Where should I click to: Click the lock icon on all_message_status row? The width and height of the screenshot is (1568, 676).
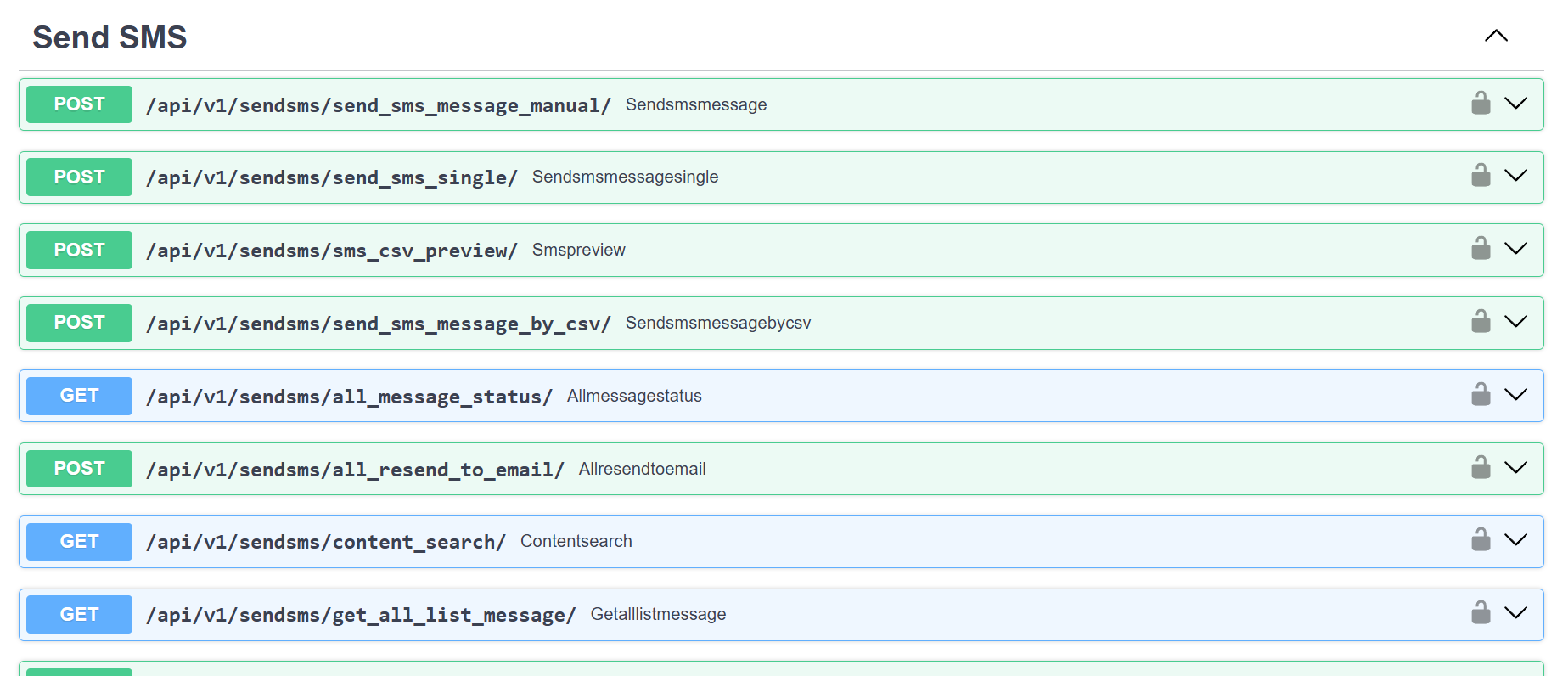point(1481,395)
